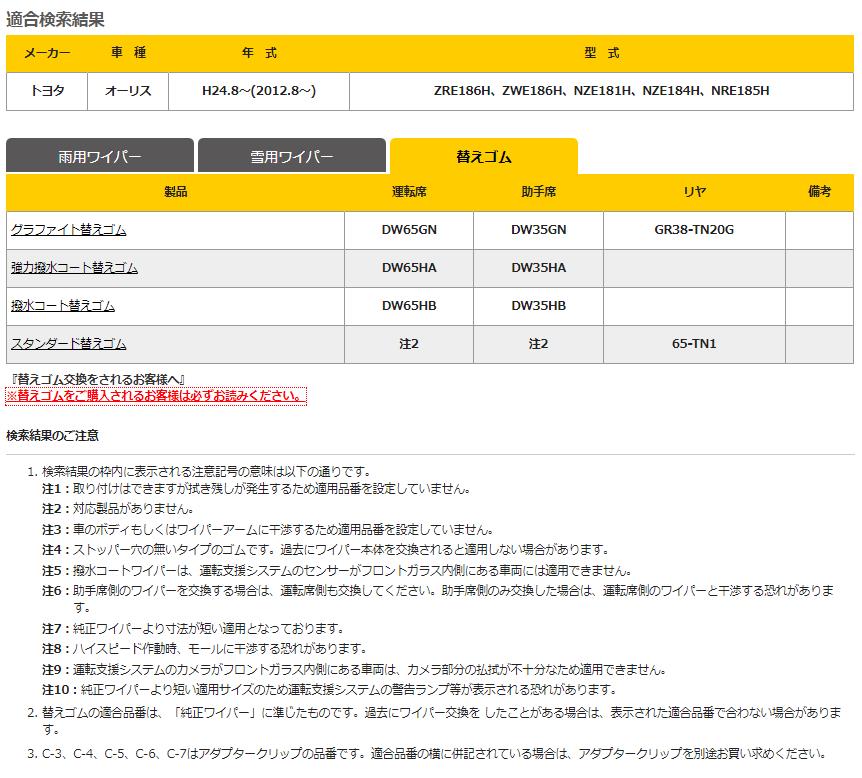Click the H24.8~(2012.8~) year cell

pyautogui.click(x=259, y=91)
